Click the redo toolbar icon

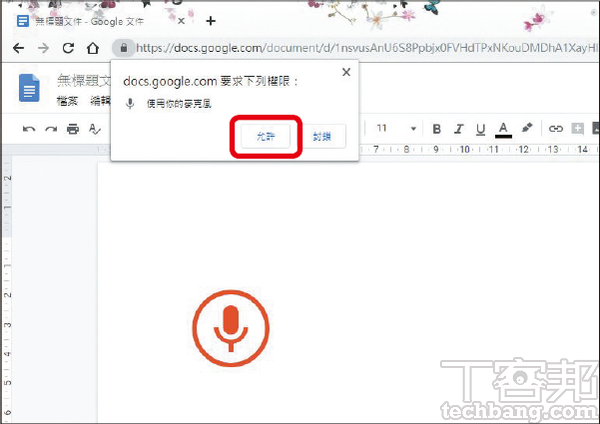[x=51, y=129]
